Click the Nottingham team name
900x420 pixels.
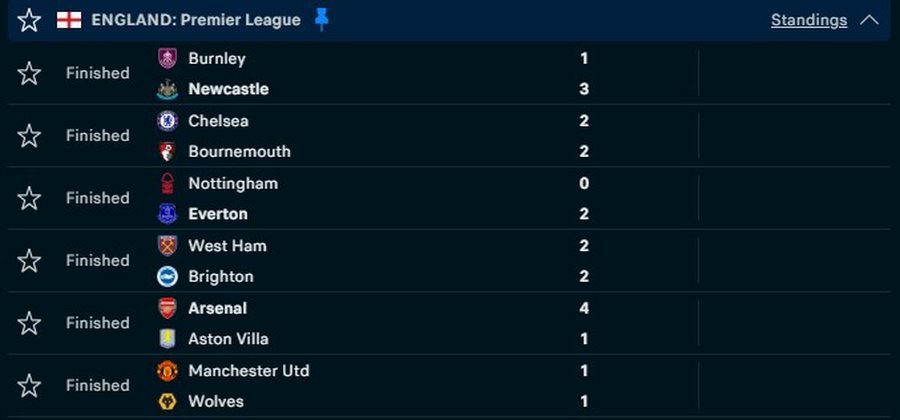(x=233, y=184)
